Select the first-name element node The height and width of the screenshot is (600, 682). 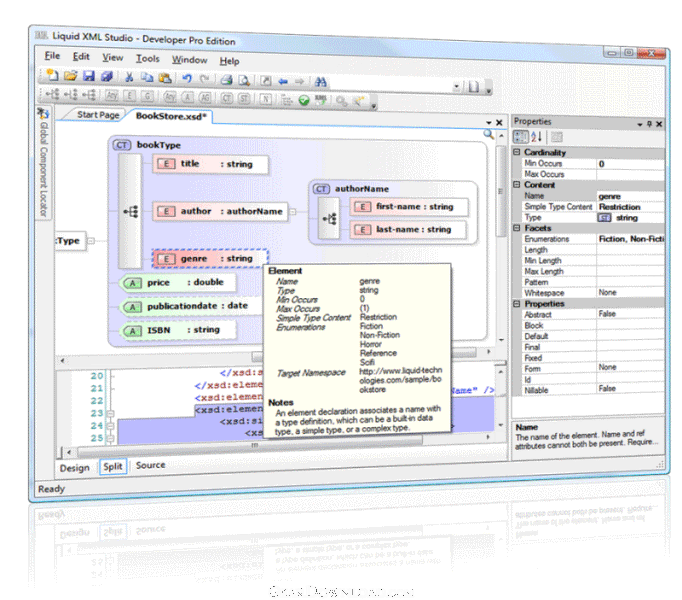click(x=409, y=207)
